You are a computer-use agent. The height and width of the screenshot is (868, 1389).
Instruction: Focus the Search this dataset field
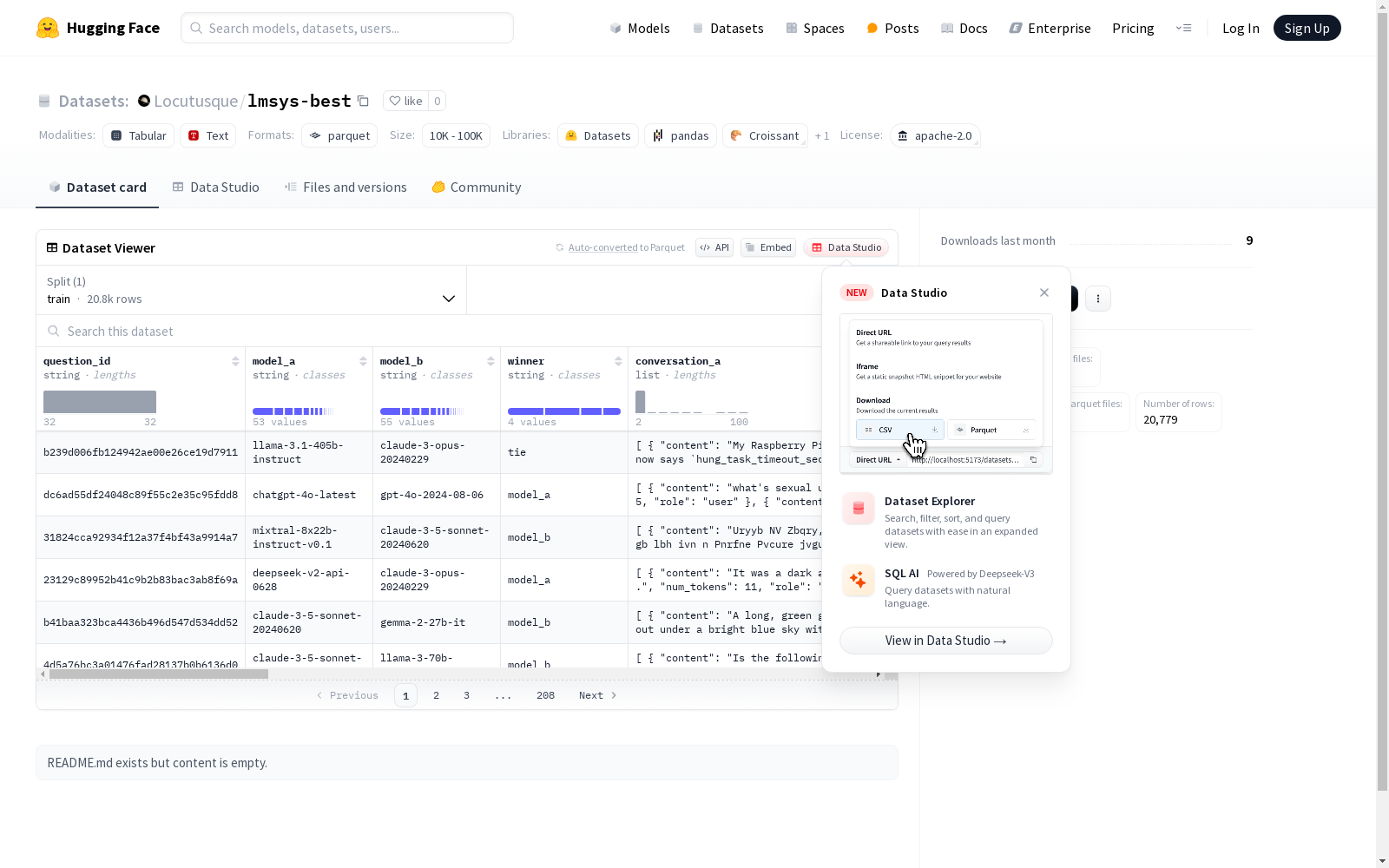(429, 331)
